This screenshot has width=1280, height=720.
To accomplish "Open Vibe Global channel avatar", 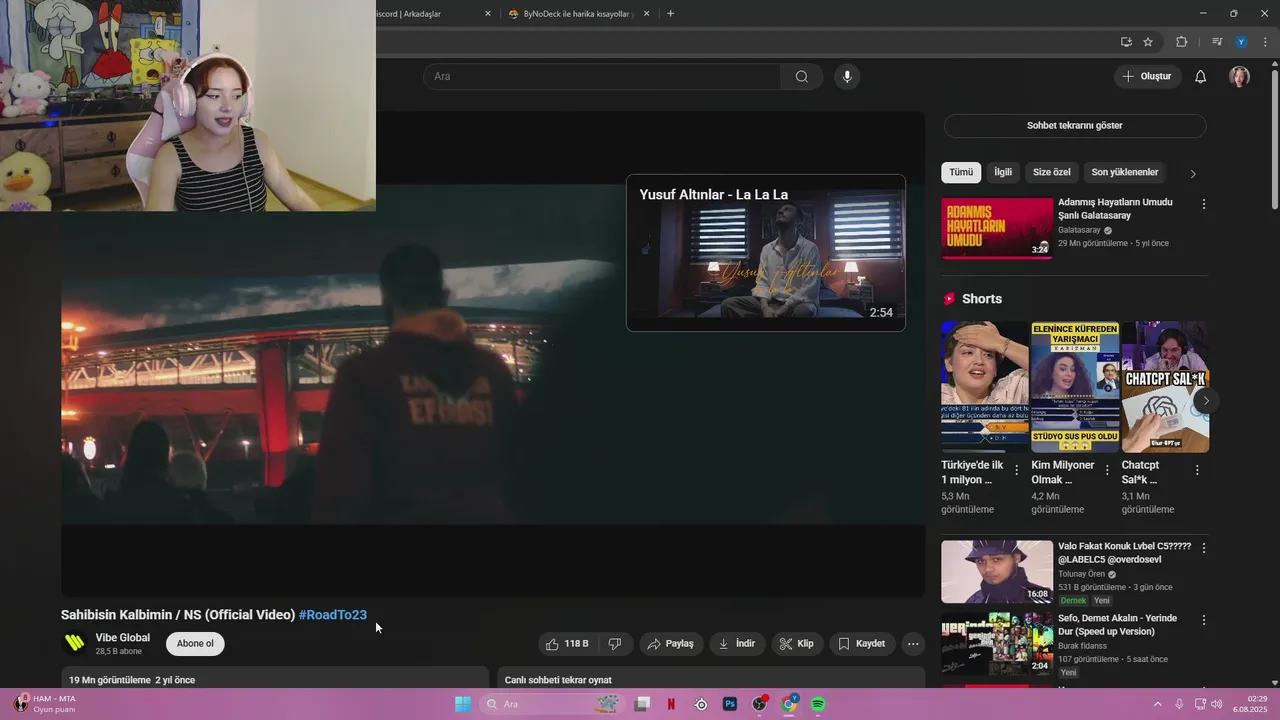I will coord(75,643).
